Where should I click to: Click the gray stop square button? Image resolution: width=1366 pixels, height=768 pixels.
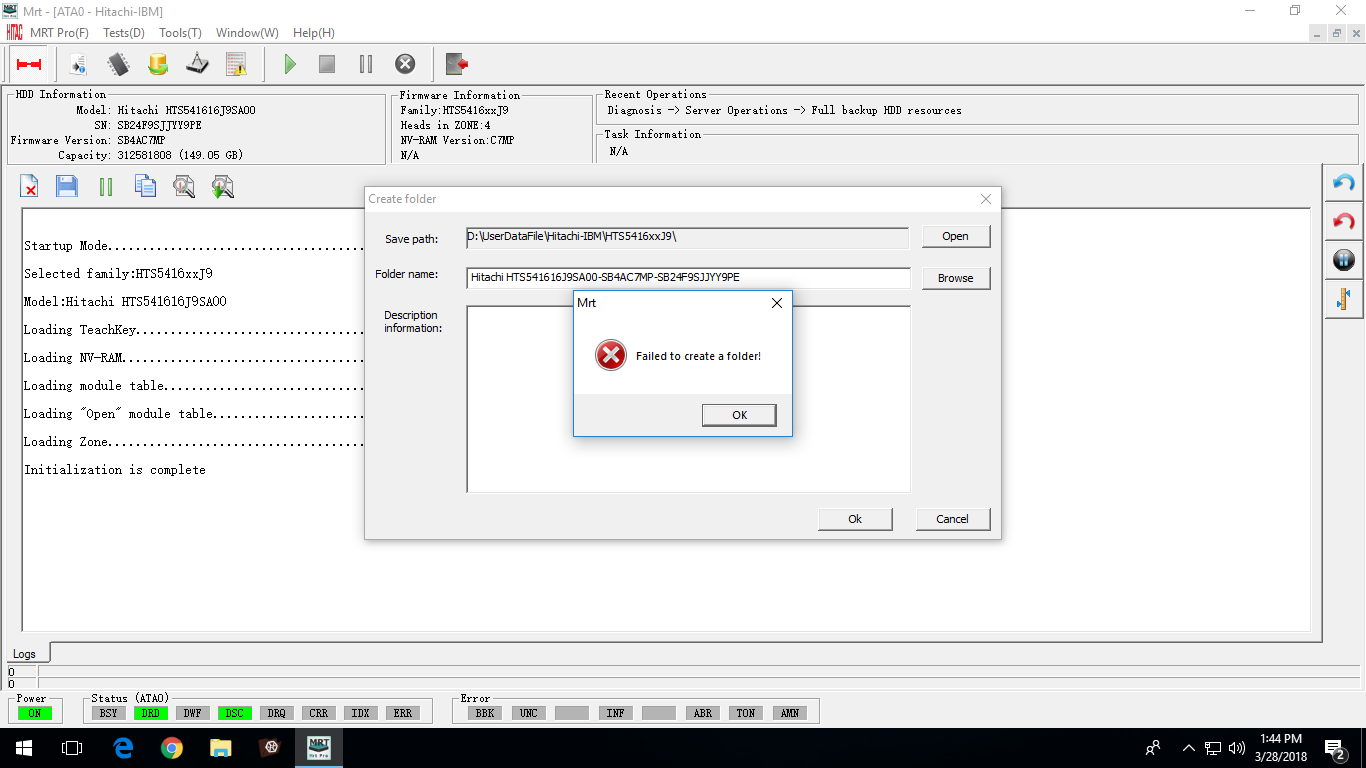327,64
